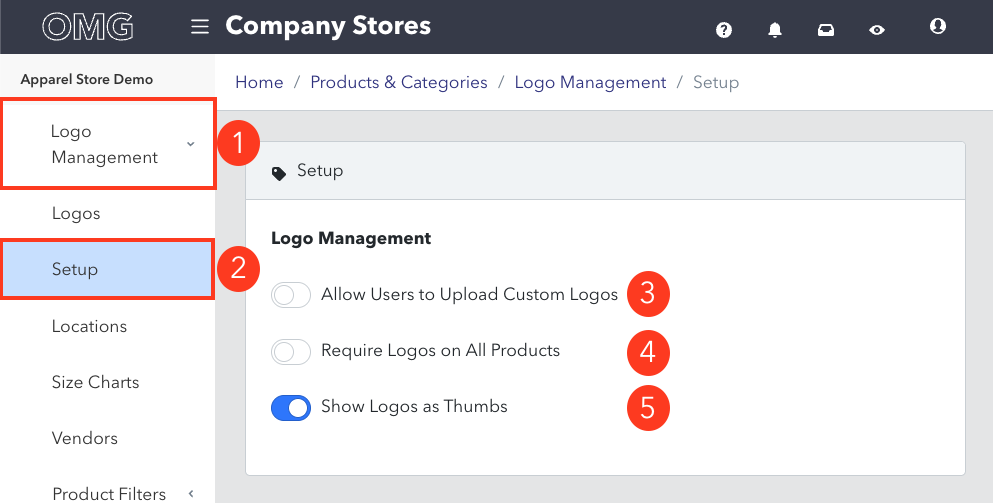Collapse the Logo Management chevron

tap(191, 144)
